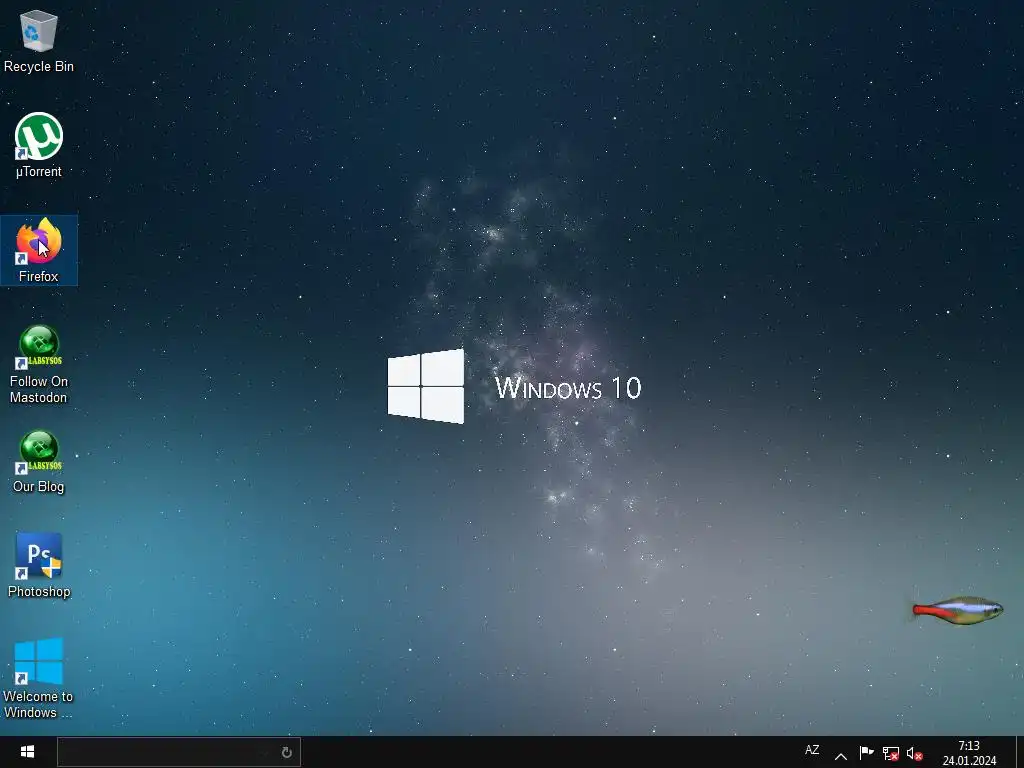Open the AZ input language indicator
The image size is (1024, 768).
pos(812,750)
